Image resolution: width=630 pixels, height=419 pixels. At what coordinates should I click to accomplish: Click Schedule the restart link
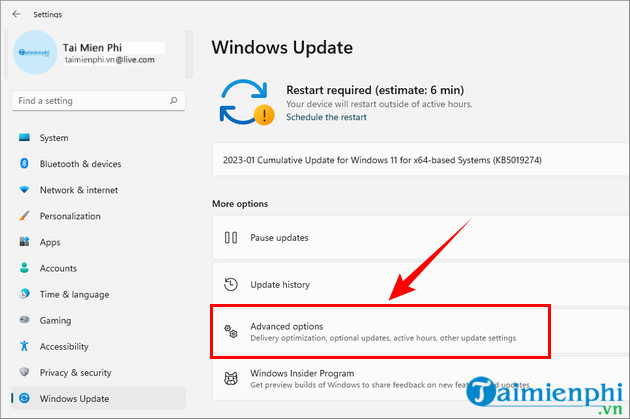pos(326,117)
